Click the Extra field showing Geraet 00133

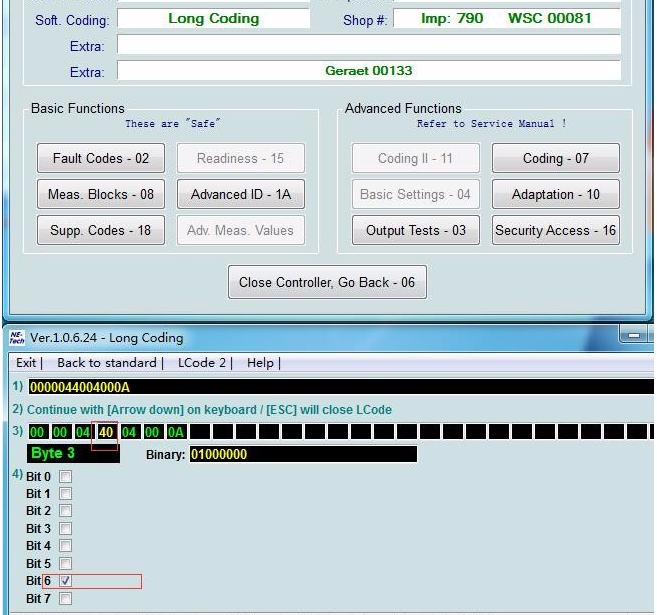369,70
